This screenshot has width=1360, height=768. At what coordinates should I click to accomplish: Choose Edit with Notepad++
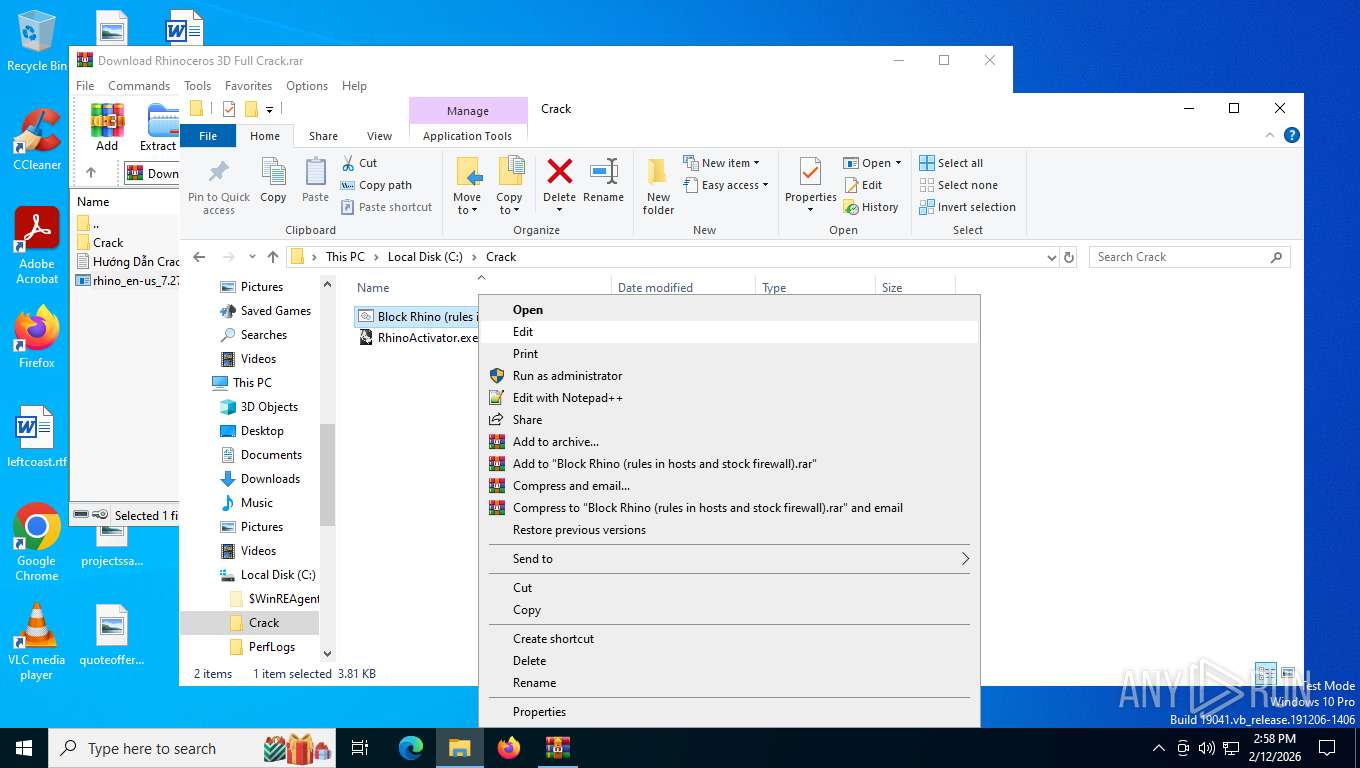[729, 398]
